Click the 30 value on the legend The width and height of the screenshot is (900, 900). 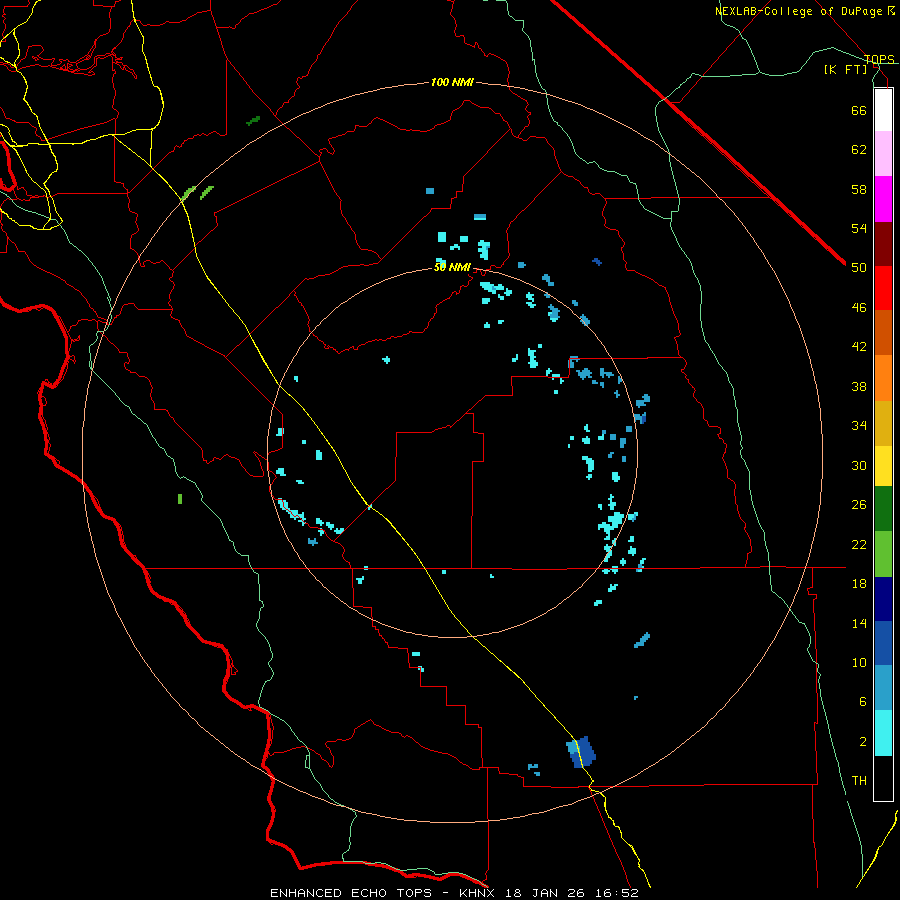point(859,465)
